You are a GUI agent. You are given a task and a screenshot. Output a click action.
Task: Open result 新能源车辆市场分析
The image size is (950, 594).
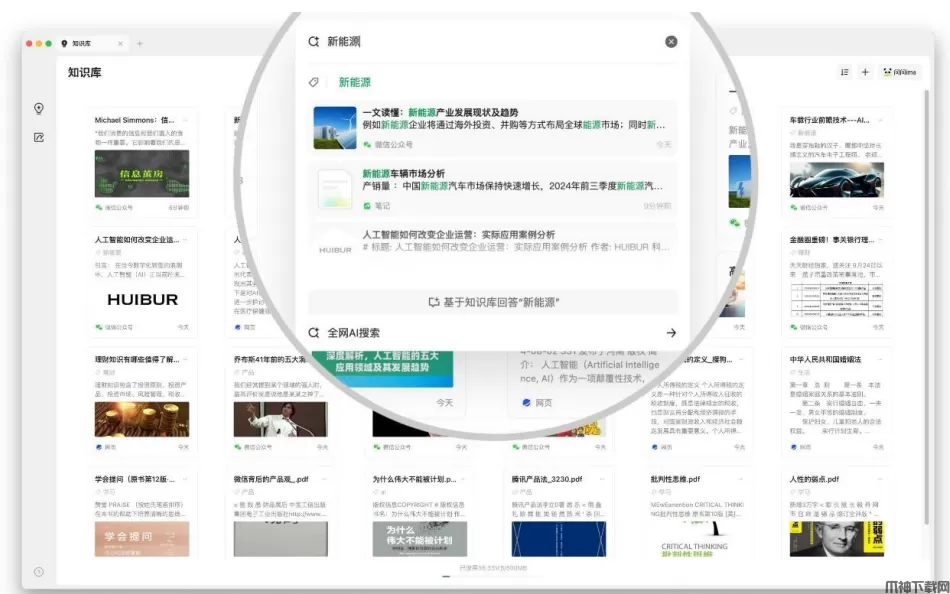click(x=493, y=189)
